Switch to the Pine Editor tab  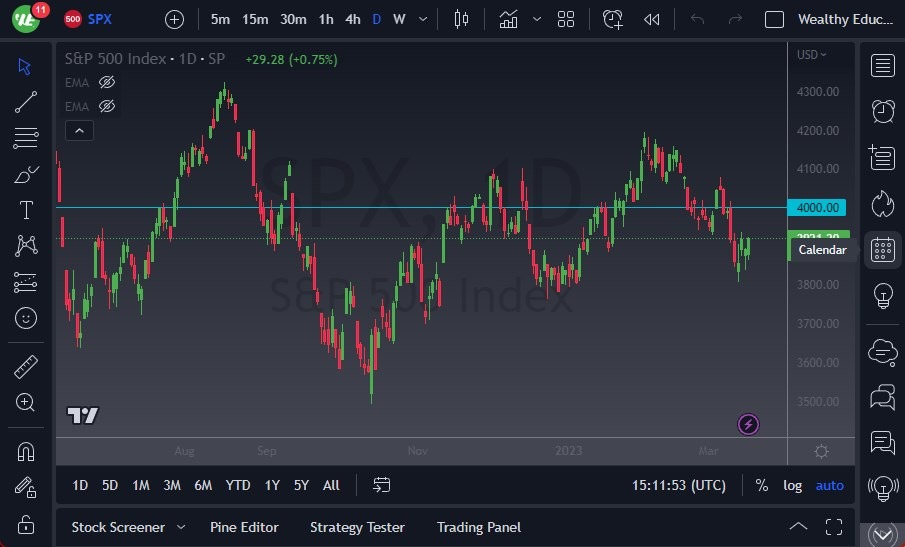tap(244, 527)
